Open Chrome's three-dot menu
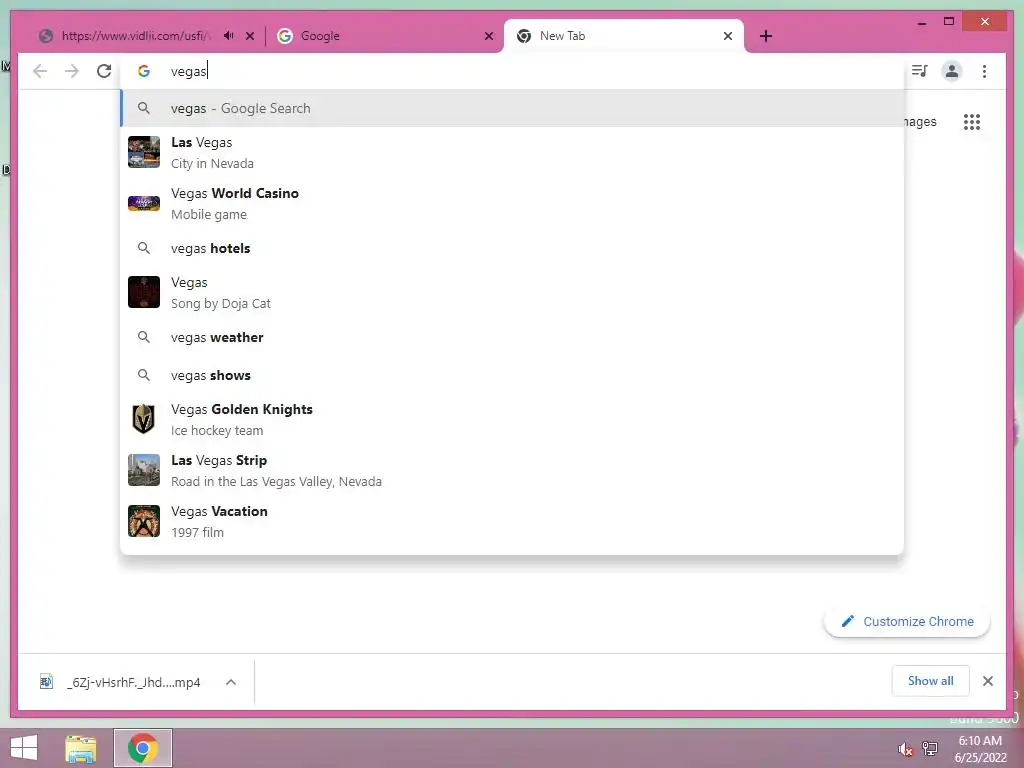This screenshot has height=768, width=1024. click(x=984, y=71)
